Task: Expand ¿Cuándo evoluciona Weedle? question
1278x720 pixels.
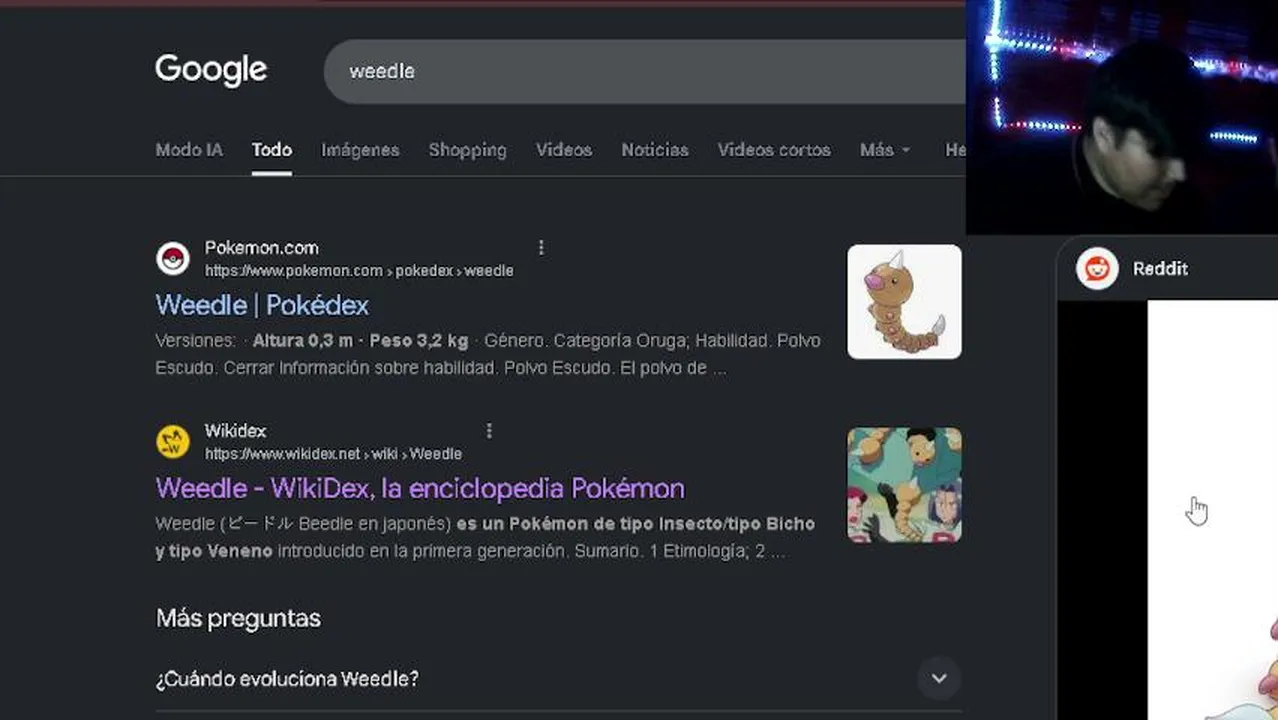Action: [x=558, y=679]
